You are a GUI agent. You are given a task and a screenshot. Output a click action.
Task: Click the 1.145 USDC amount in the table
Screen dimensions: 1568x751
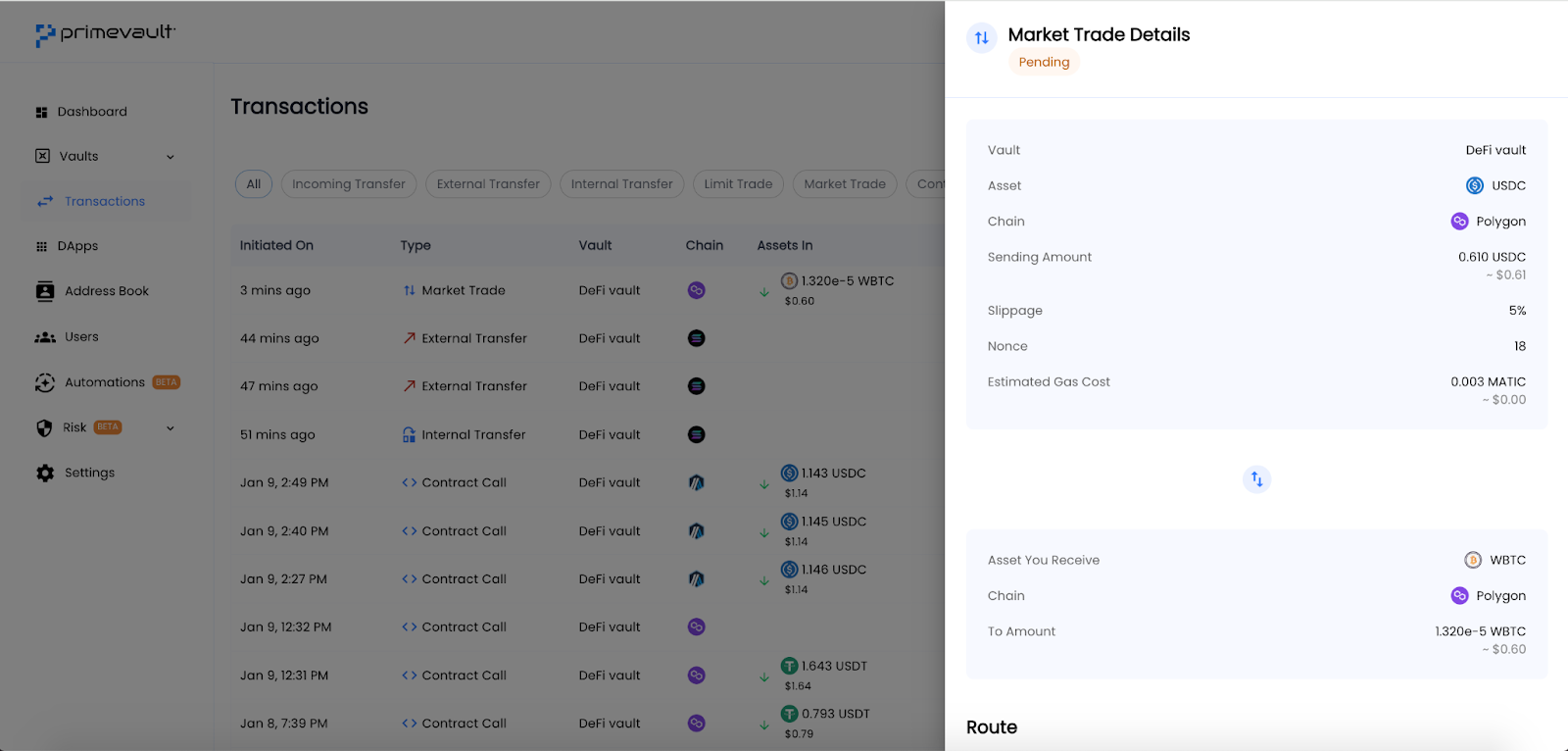(x=834, y=522)
